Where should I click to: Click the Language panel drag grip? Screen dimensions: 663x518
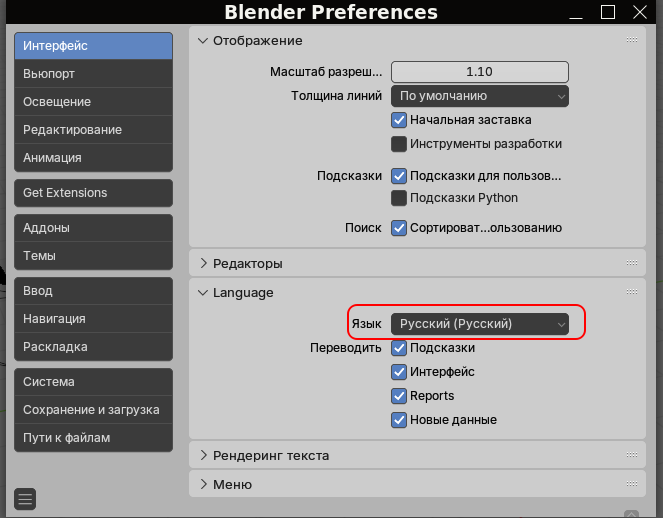632,292
